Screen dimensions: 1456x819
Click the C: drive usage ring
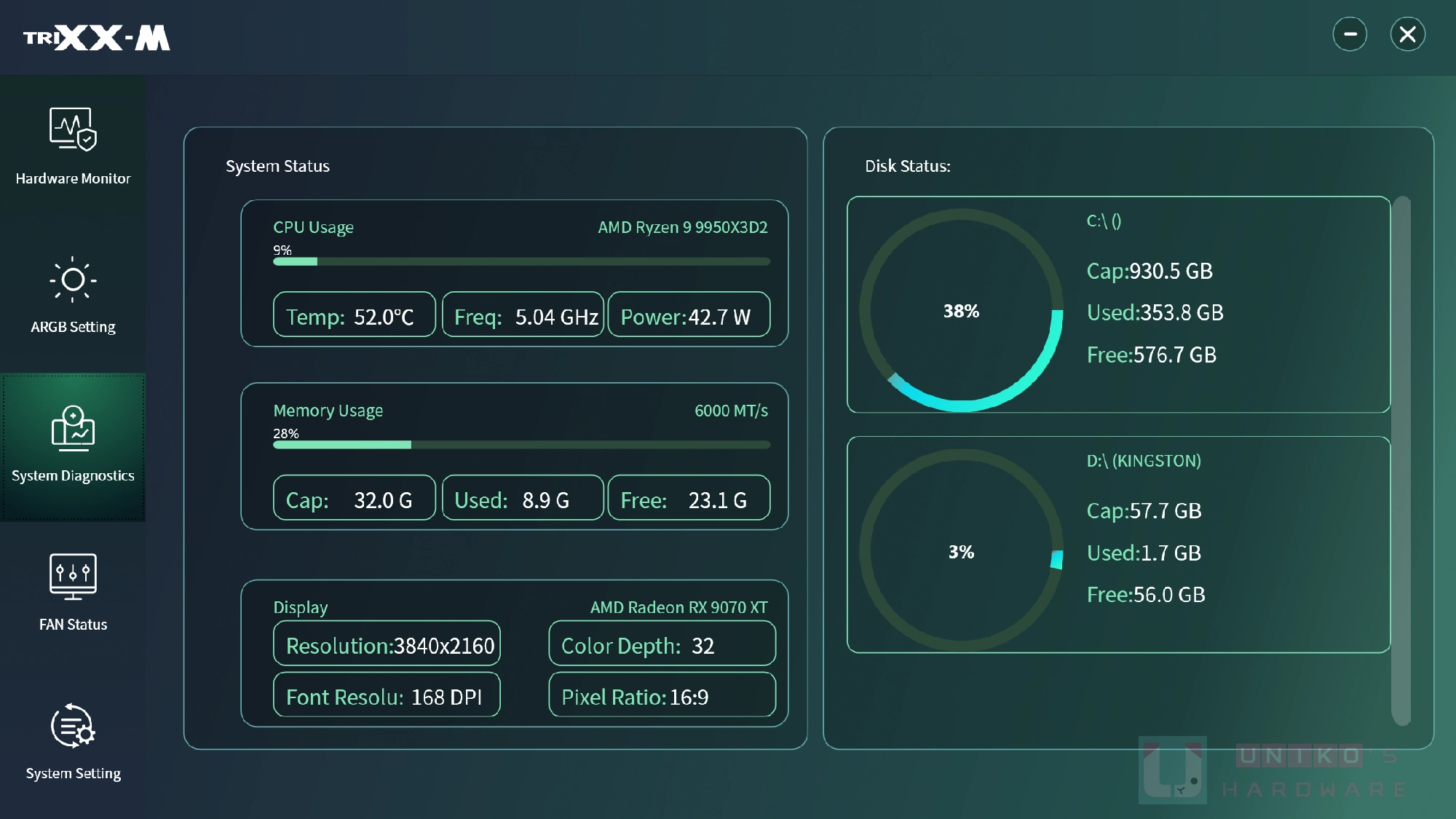pos(961,311)
